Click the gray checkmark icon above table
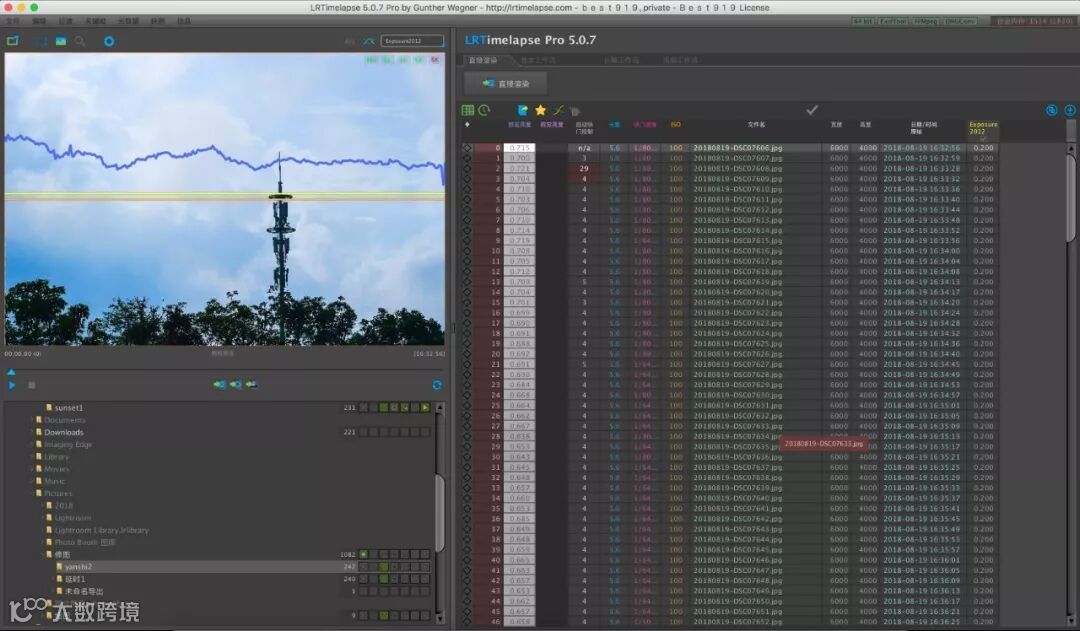Viewport: 1080px width, 631px height. click(x=812, y=110)
